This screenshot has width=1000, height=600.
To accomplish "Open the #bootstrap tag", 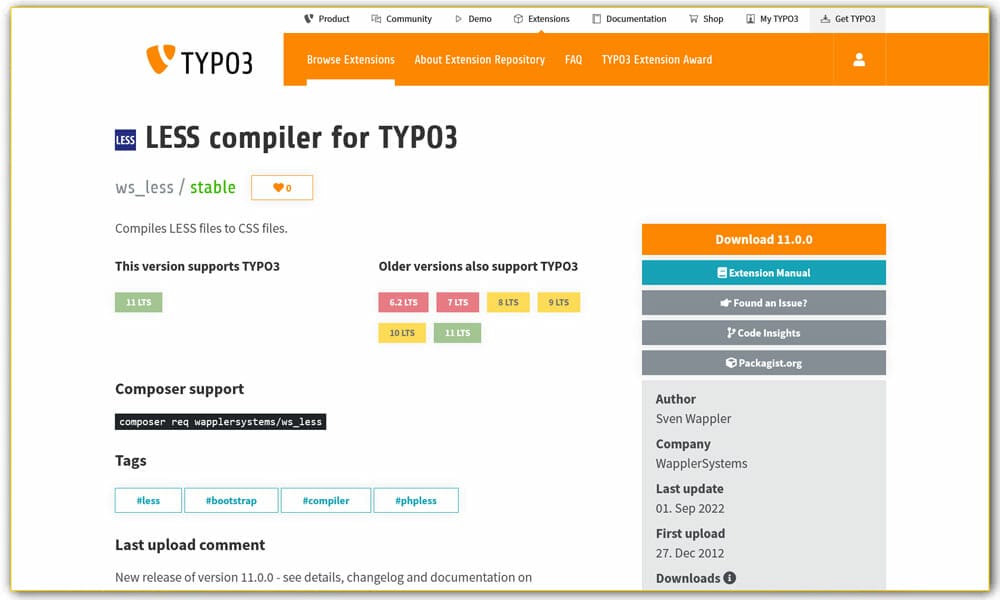I will pyautogui.click(x=231, y=500).
